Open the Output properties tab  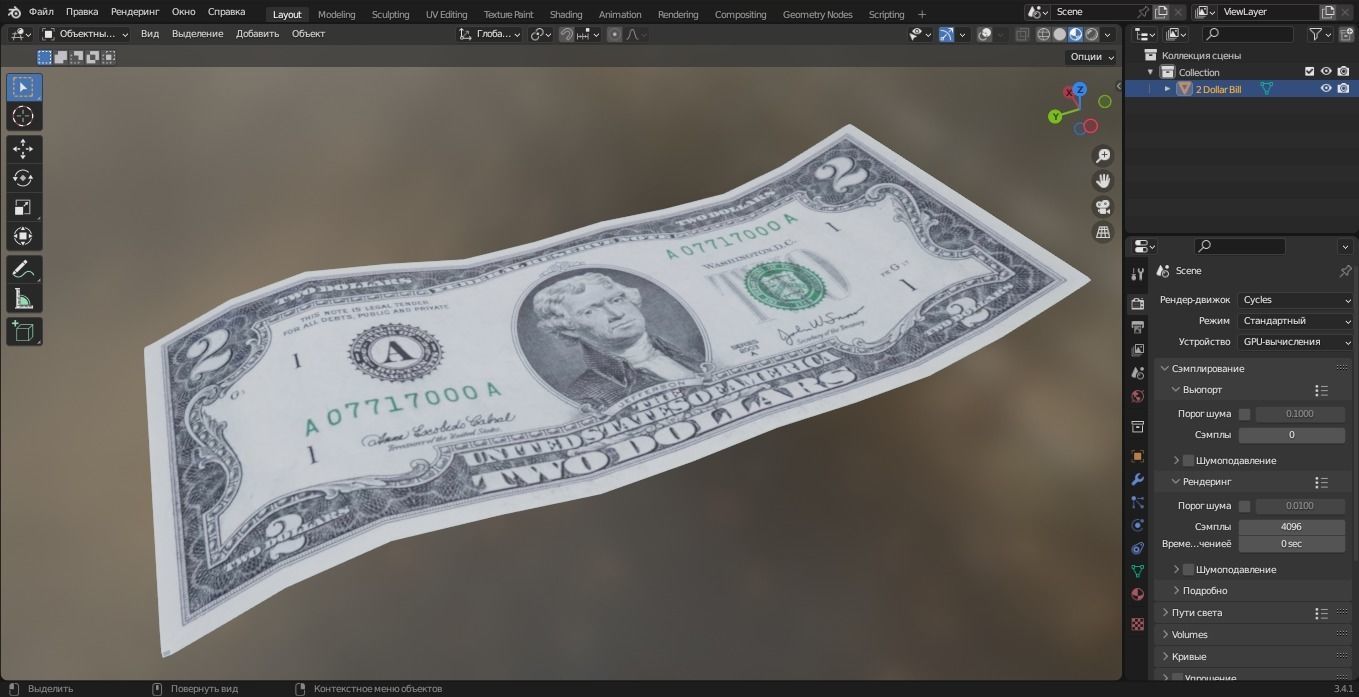1137,327
